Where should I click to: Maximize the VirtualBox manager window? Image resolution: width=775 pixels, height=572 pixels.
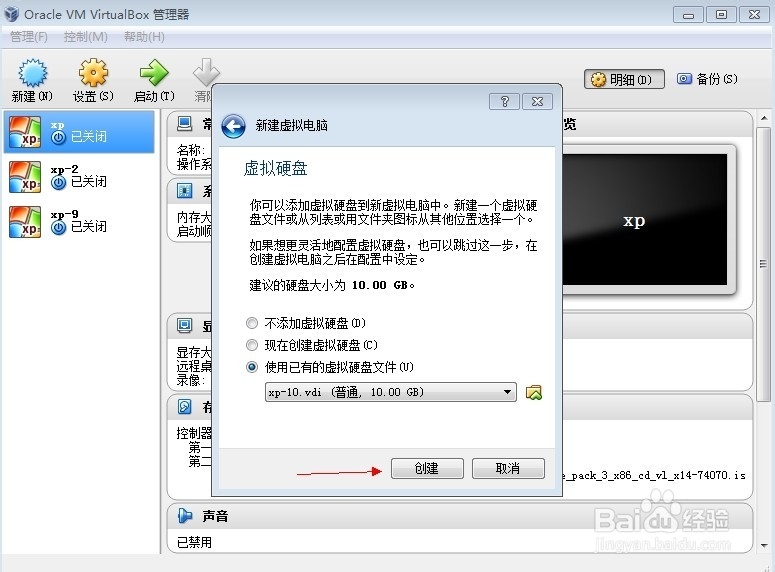click(721, 14)
